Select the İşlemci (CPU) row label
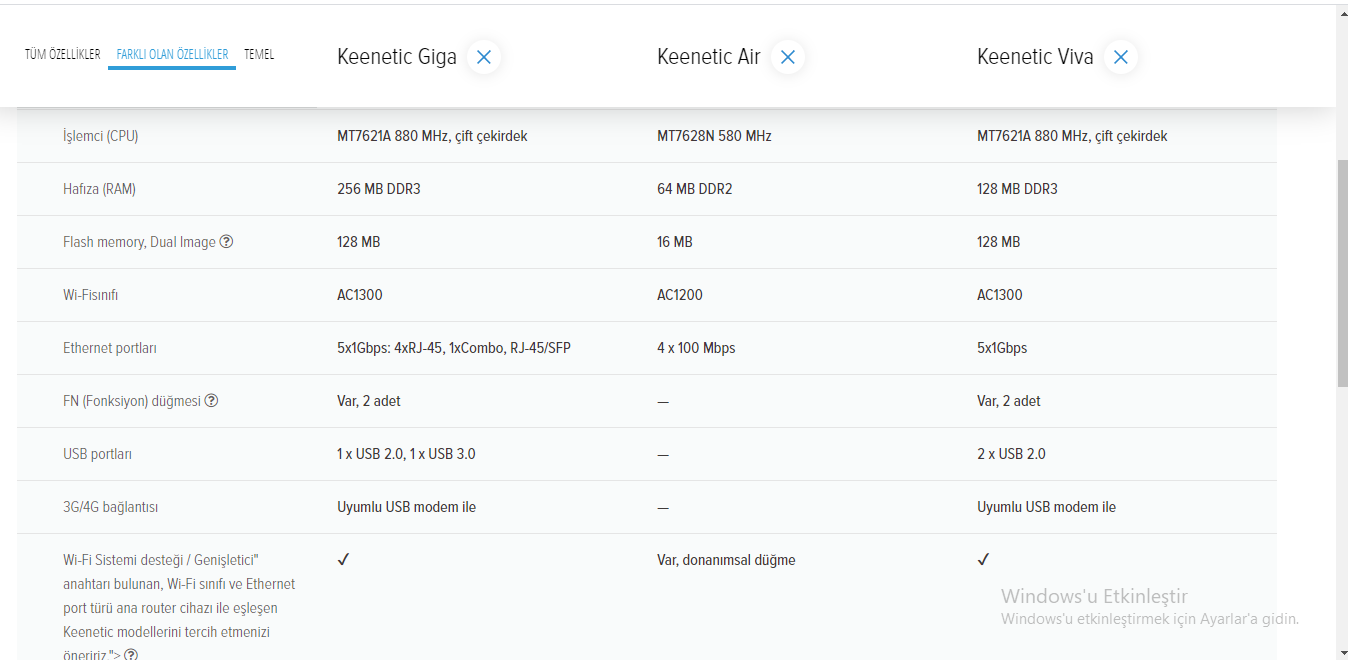This screenshot has width=1348, height=660. click(101, 136)
